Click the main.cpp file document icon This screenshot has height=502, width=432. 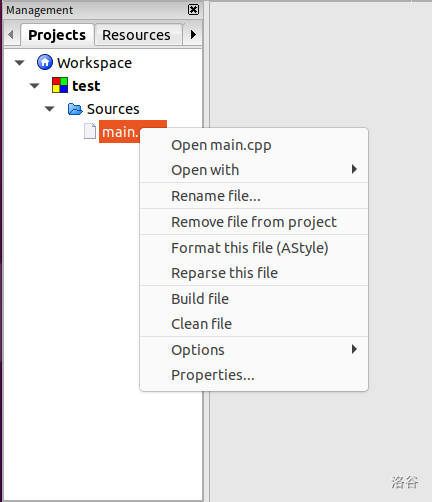click(90, 131)
